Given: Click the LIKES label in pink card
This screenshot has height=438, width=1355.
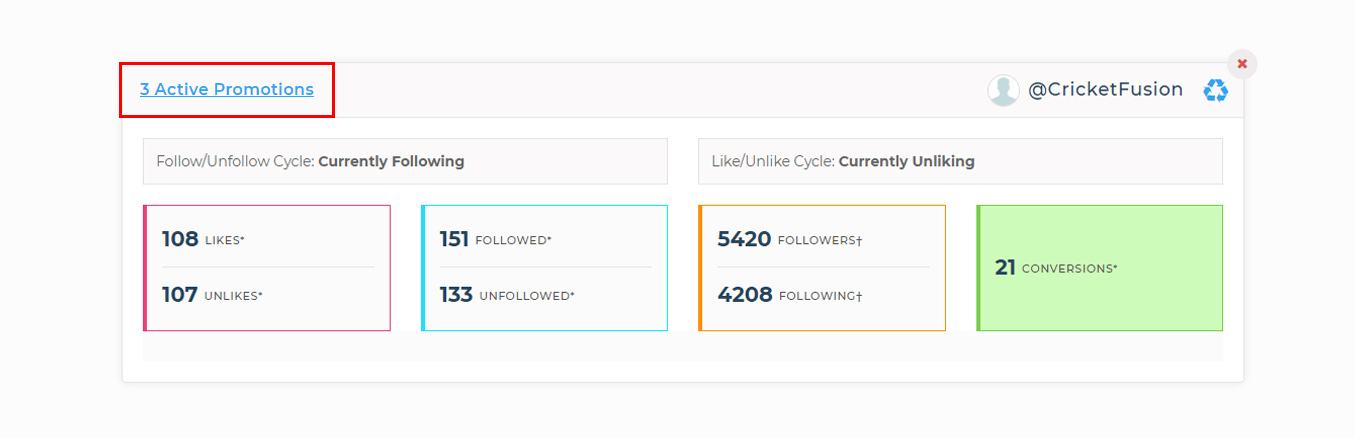Looking at the screenshot, I should tap(225, 241).
